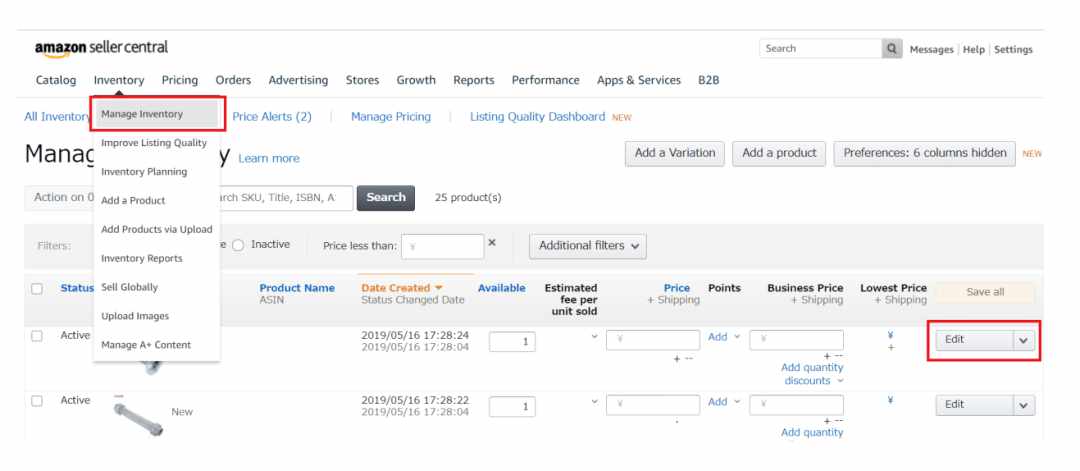Click the Learn more link
This screenshot has height=471, width=1080.
pyautogui.click(x=269, y=158)
